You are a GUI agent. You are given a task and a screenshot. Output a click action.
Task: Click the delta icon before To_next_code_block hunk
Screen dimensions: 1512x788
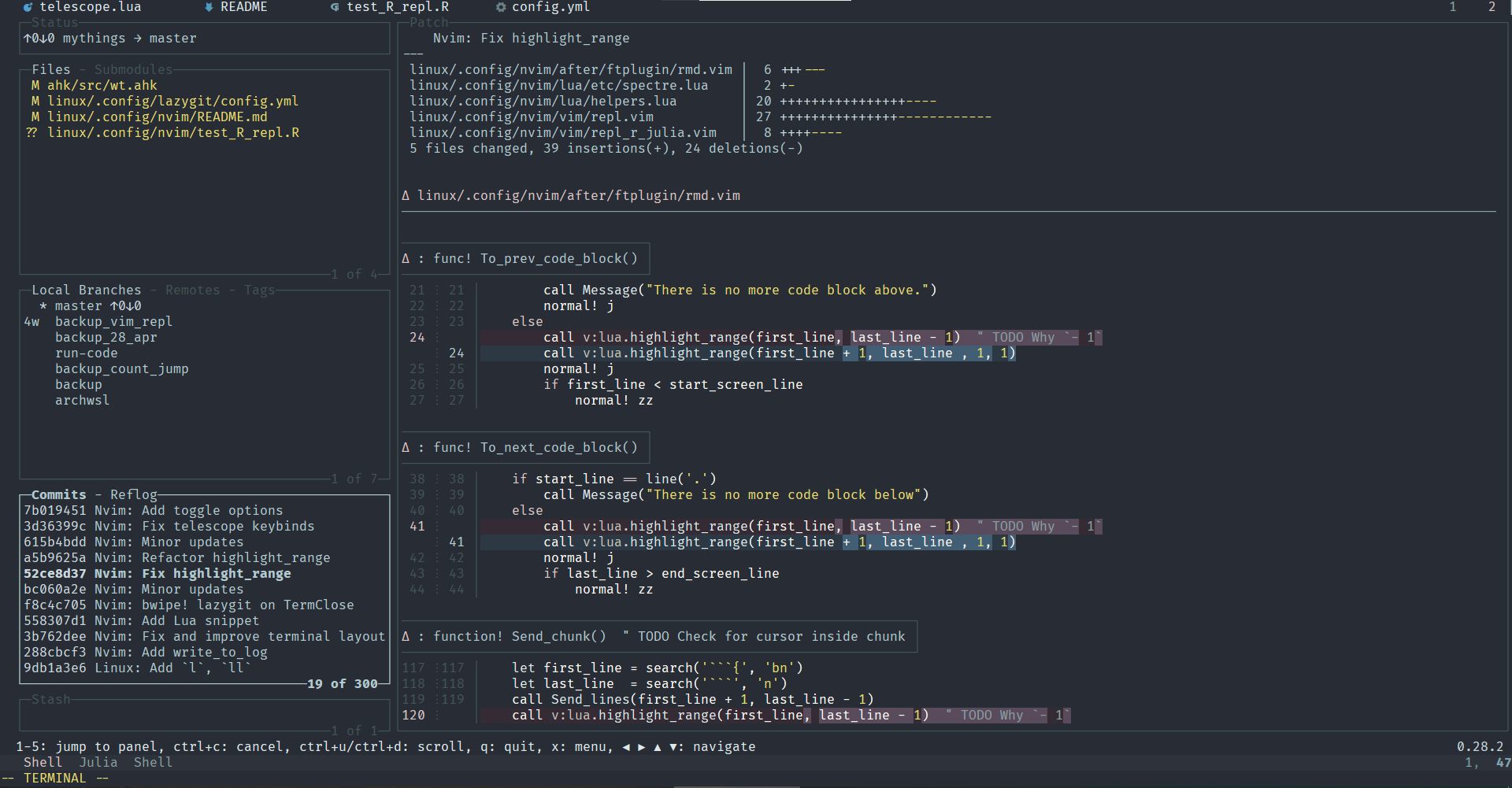click(x=406, y=447)
